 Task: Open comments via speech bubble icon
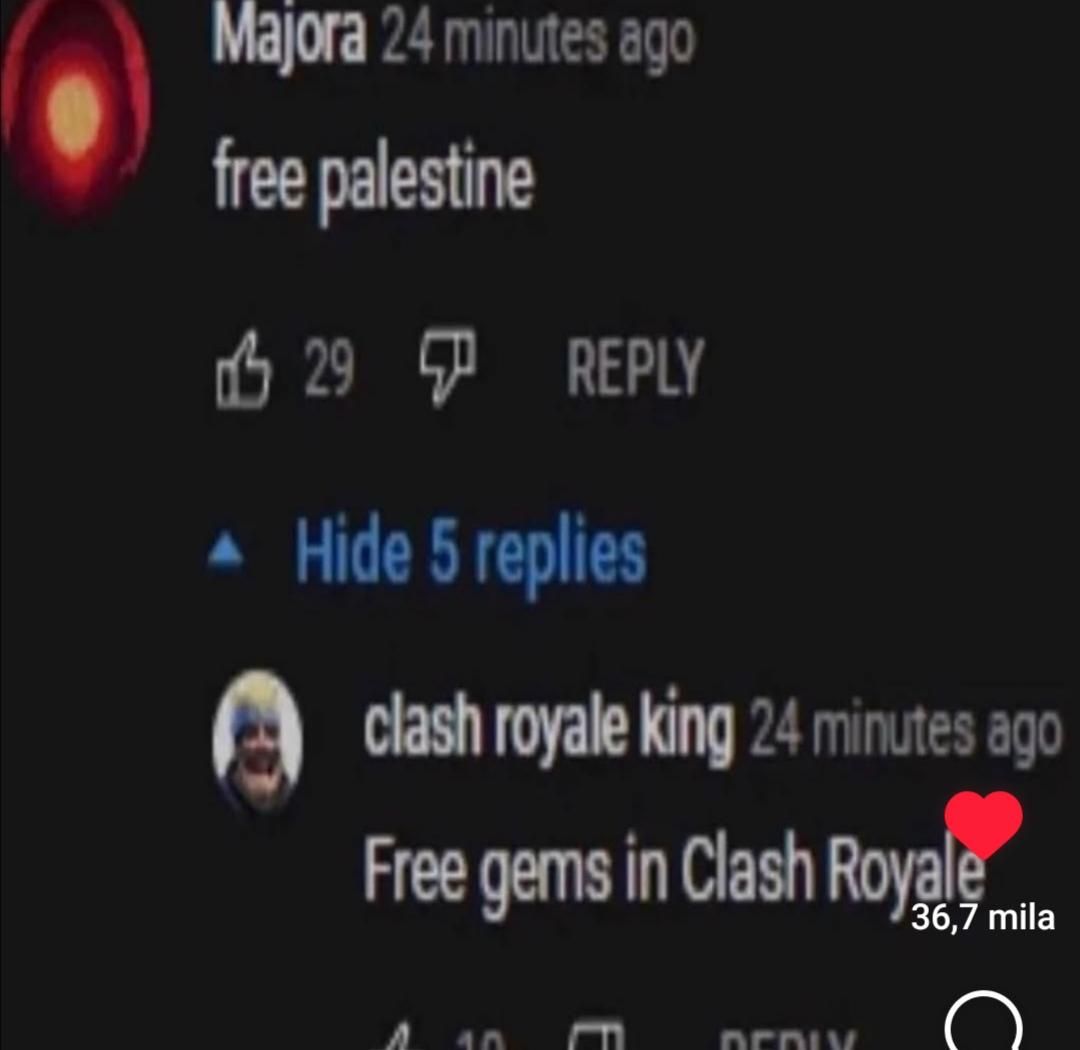984,1022
